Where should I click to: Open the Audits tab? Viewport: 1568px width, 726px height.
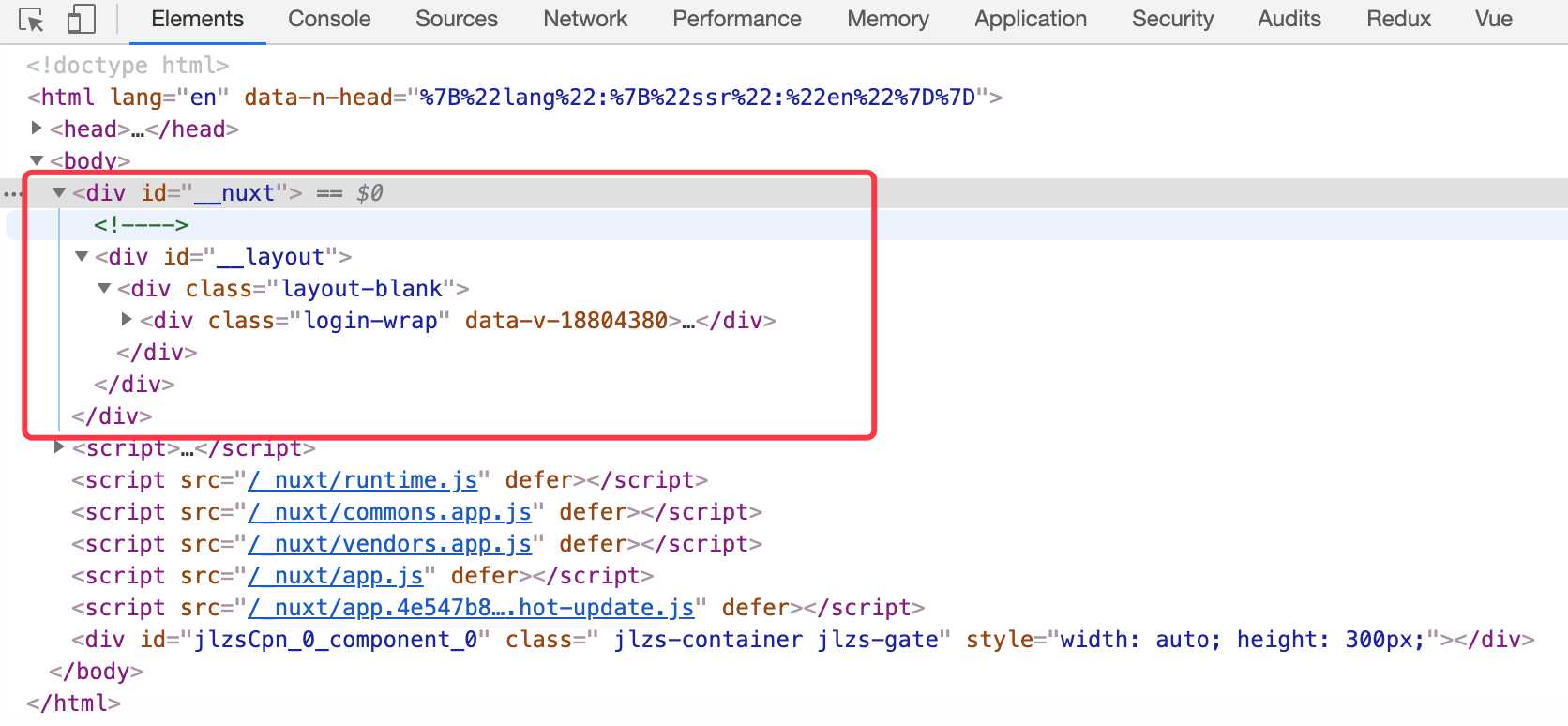[1289, 19]
